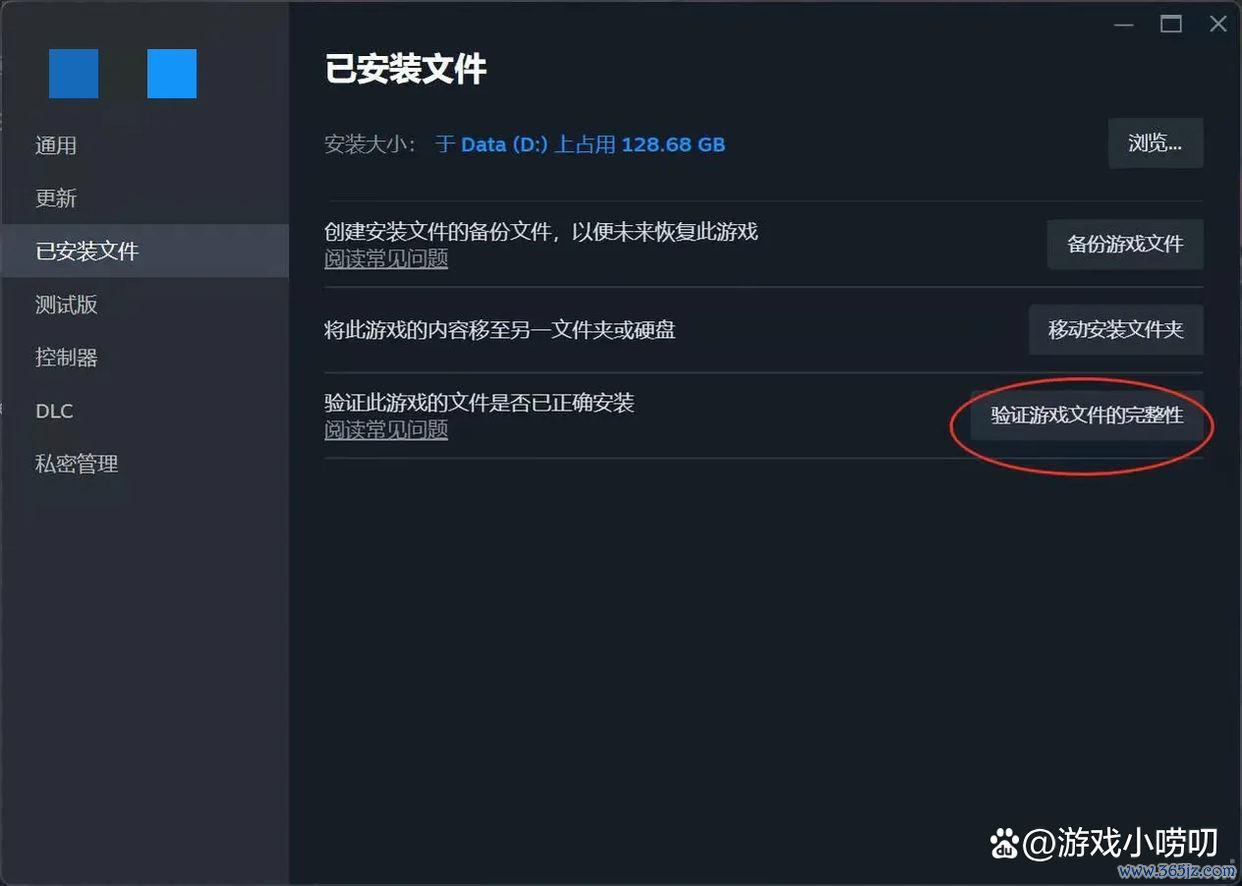Click the 浏览... button
The image size is (1242, 886).
point(1155,143)
